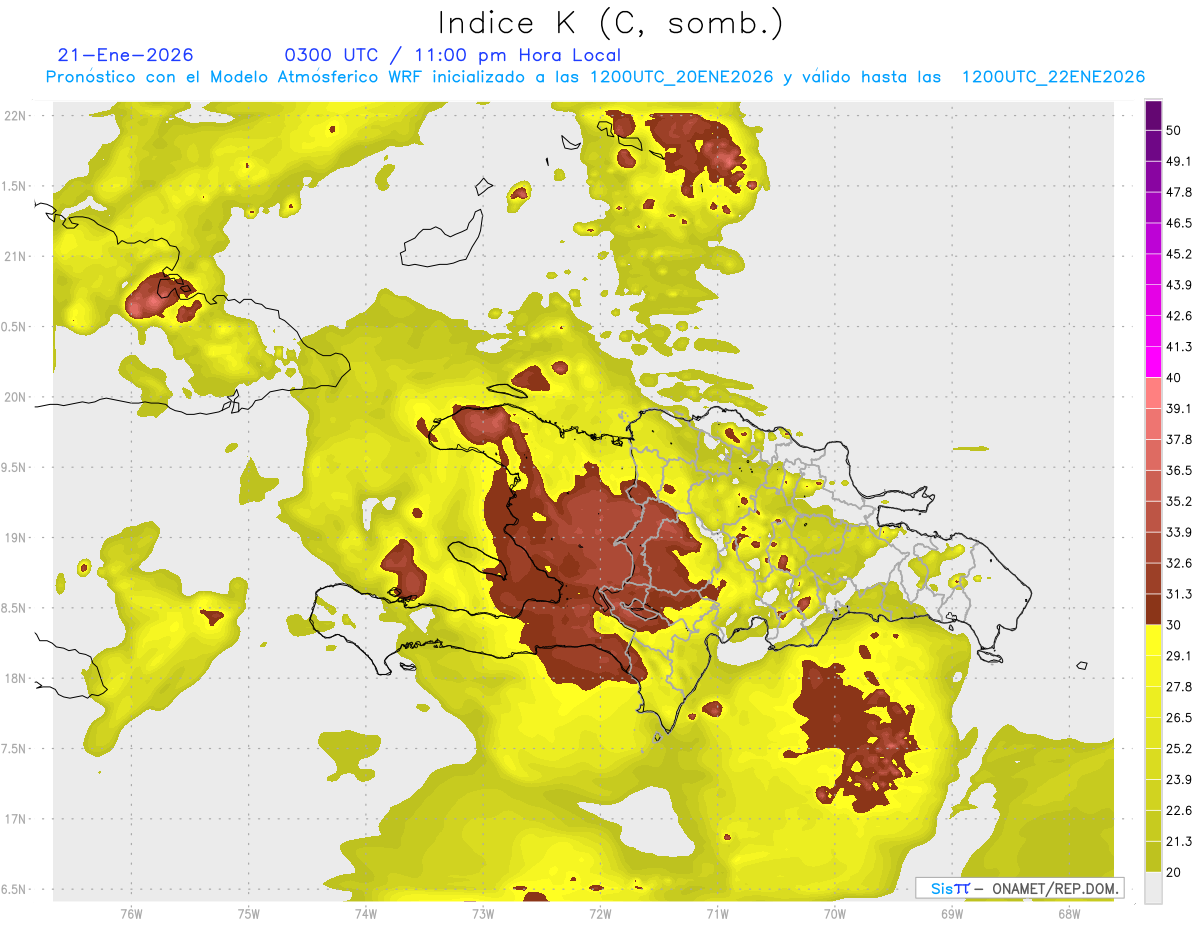Click the gray swatch below 20 on the color bar
The height and width of the screenshot is (927, 1200).
(x=1153, y=888)
